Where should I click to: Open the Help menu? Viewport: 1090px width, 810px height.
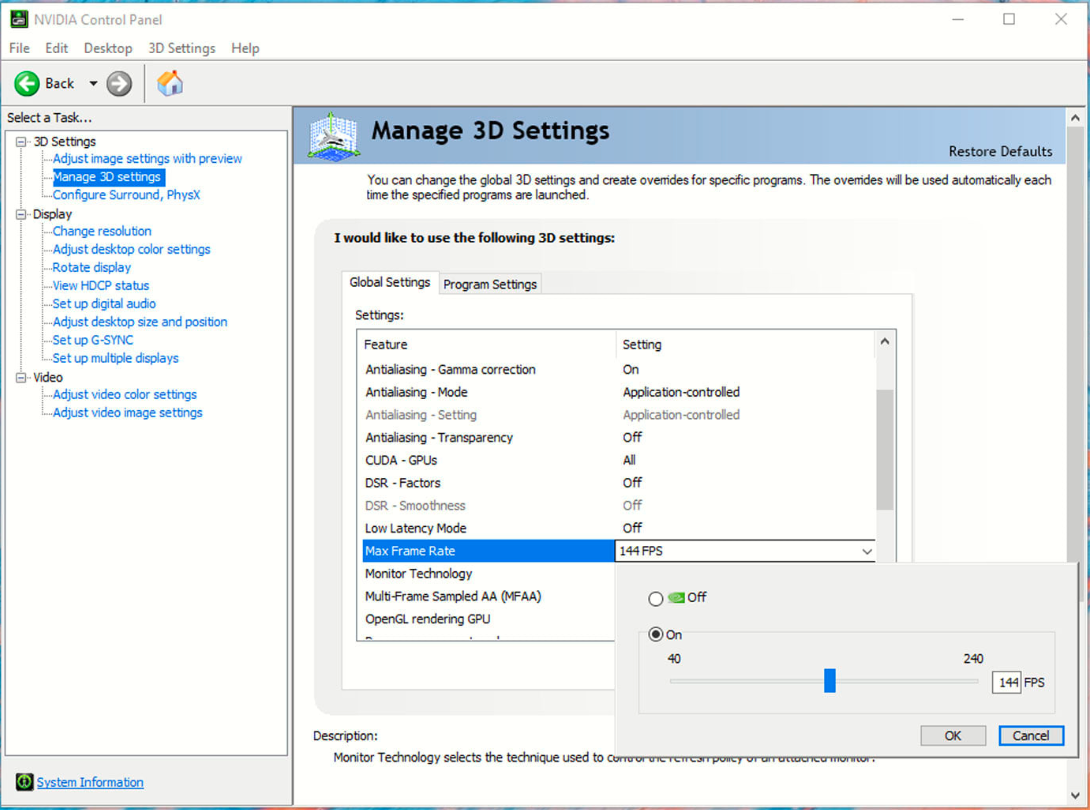pos(245,48)
